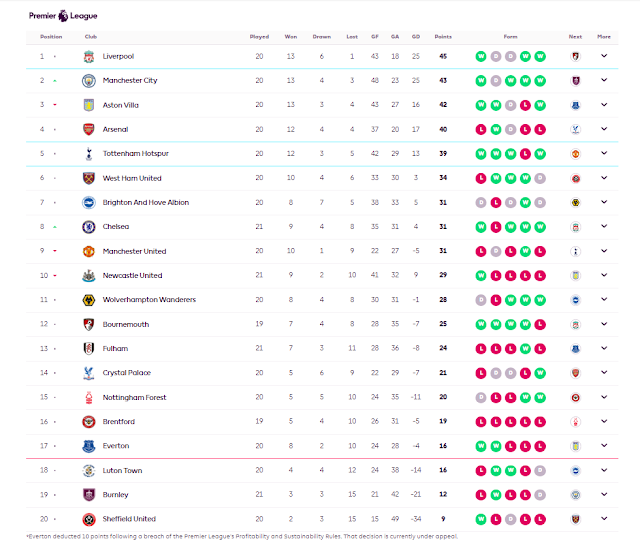Expand Tottenham Hotspur more details
Viewport: 640px width, 541px height.
(604, 153)
